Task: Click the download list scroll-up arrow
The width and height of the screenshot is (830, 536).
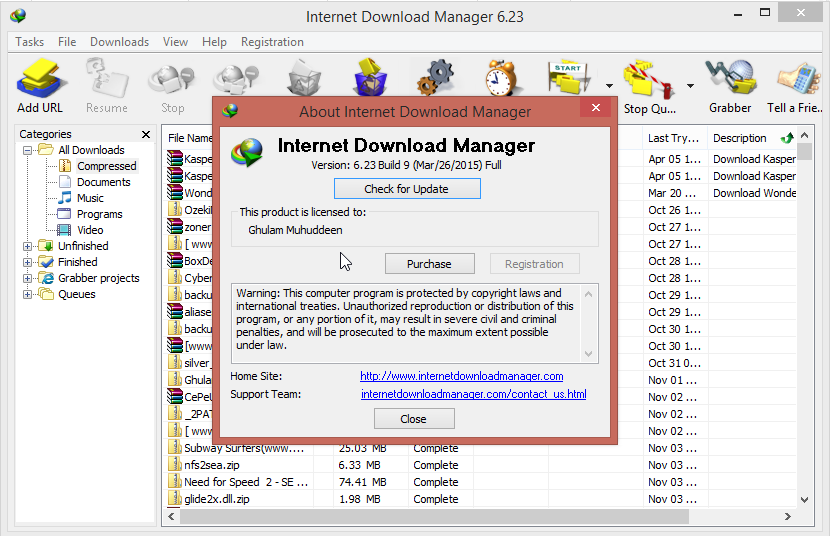Action: [x=805, y=135]
